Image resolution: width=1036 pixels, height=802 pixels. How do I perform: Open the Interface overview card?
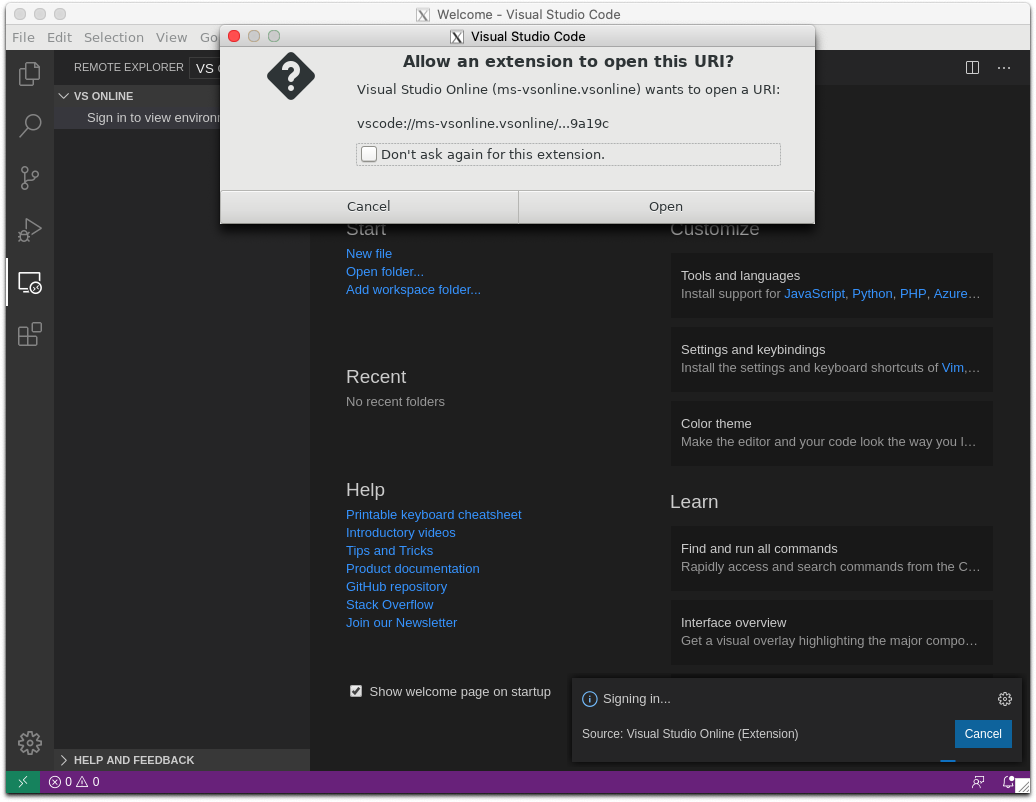pos(831,632)
